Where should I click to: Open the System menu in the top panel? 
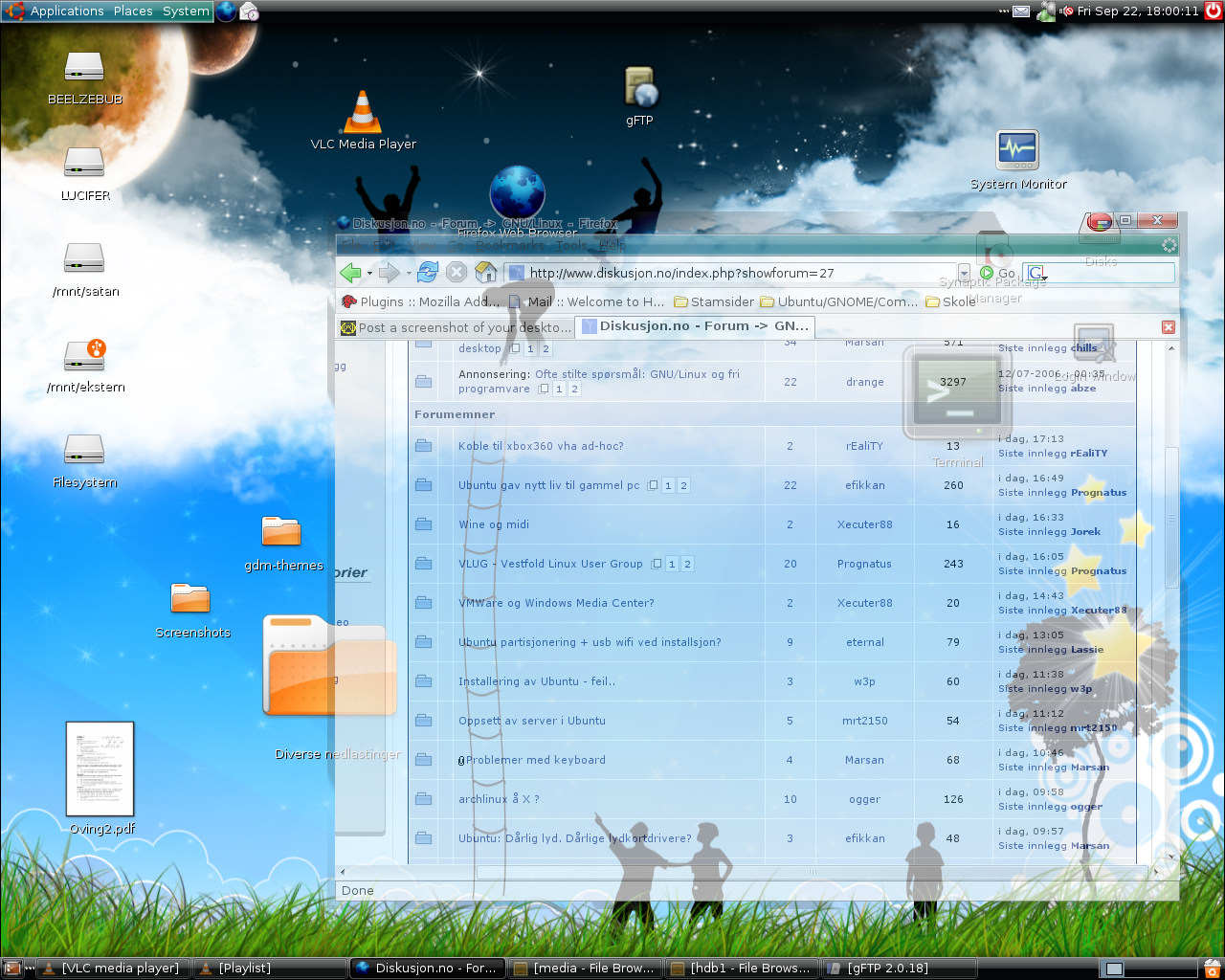click(x=186, y=11)
